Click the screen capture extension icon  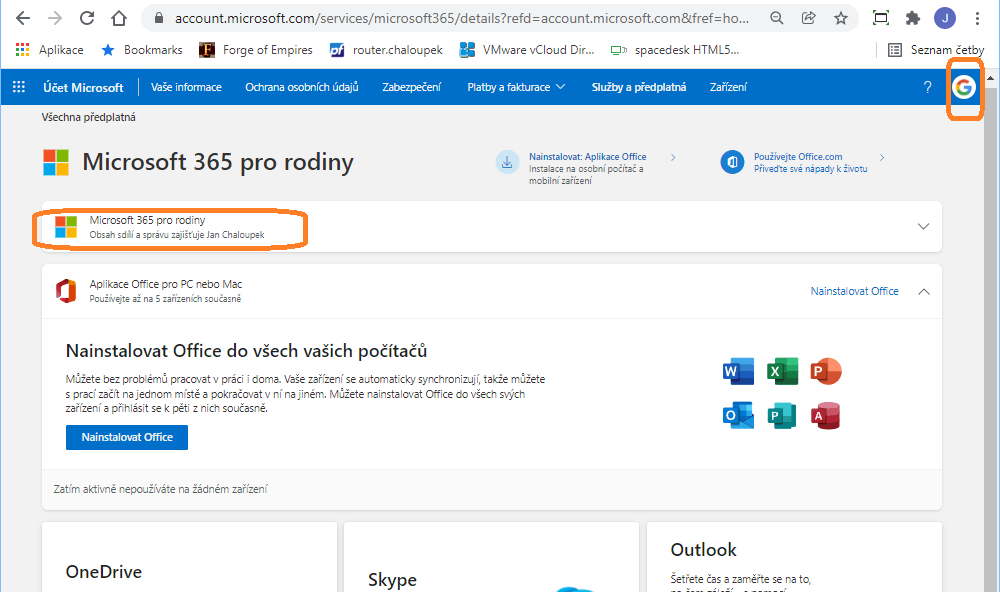pyautogui.click(x=881, y=18)
